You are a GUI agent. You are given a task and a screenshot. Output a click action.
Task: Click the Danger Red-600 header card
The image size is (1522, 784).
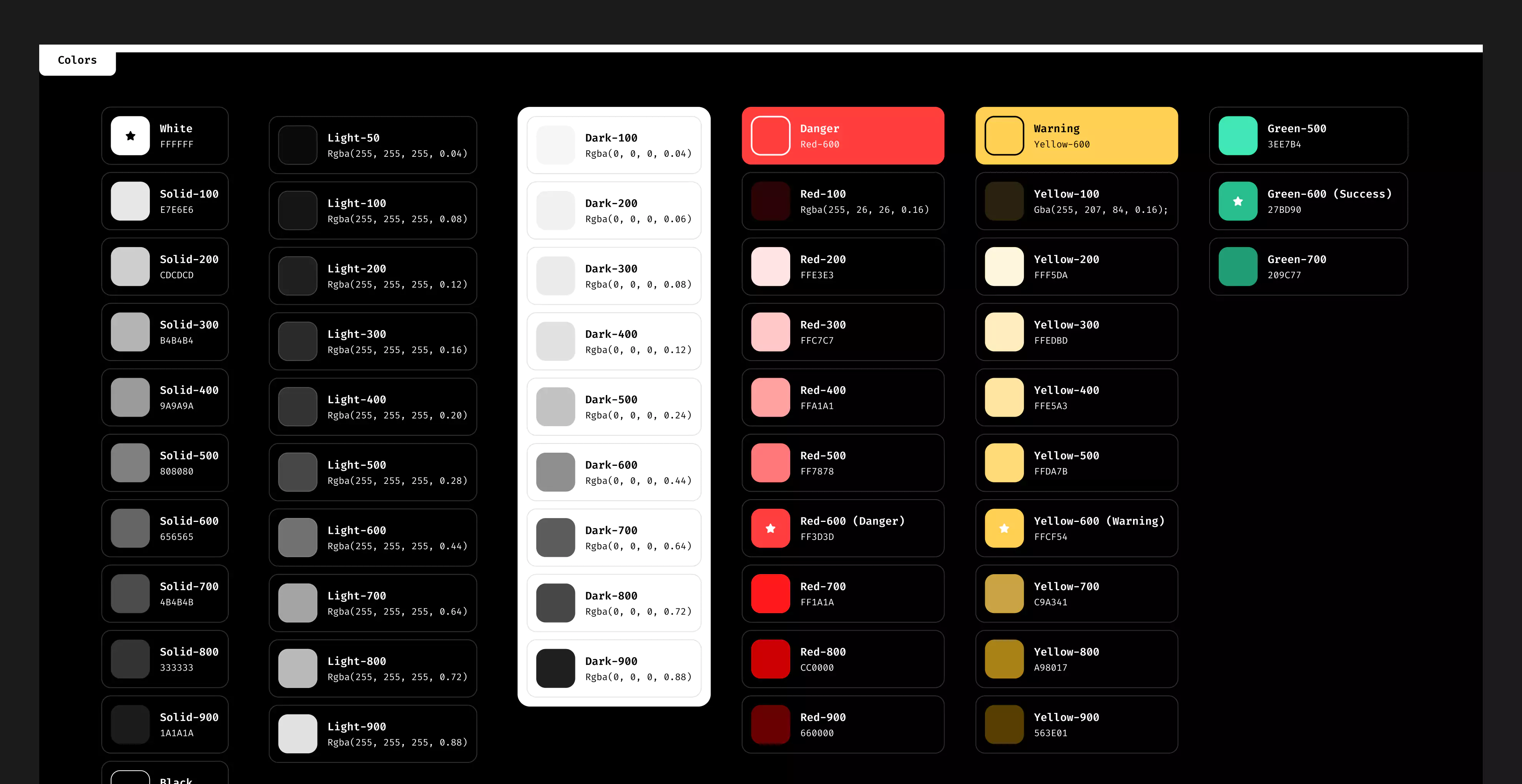pos(842,136)
